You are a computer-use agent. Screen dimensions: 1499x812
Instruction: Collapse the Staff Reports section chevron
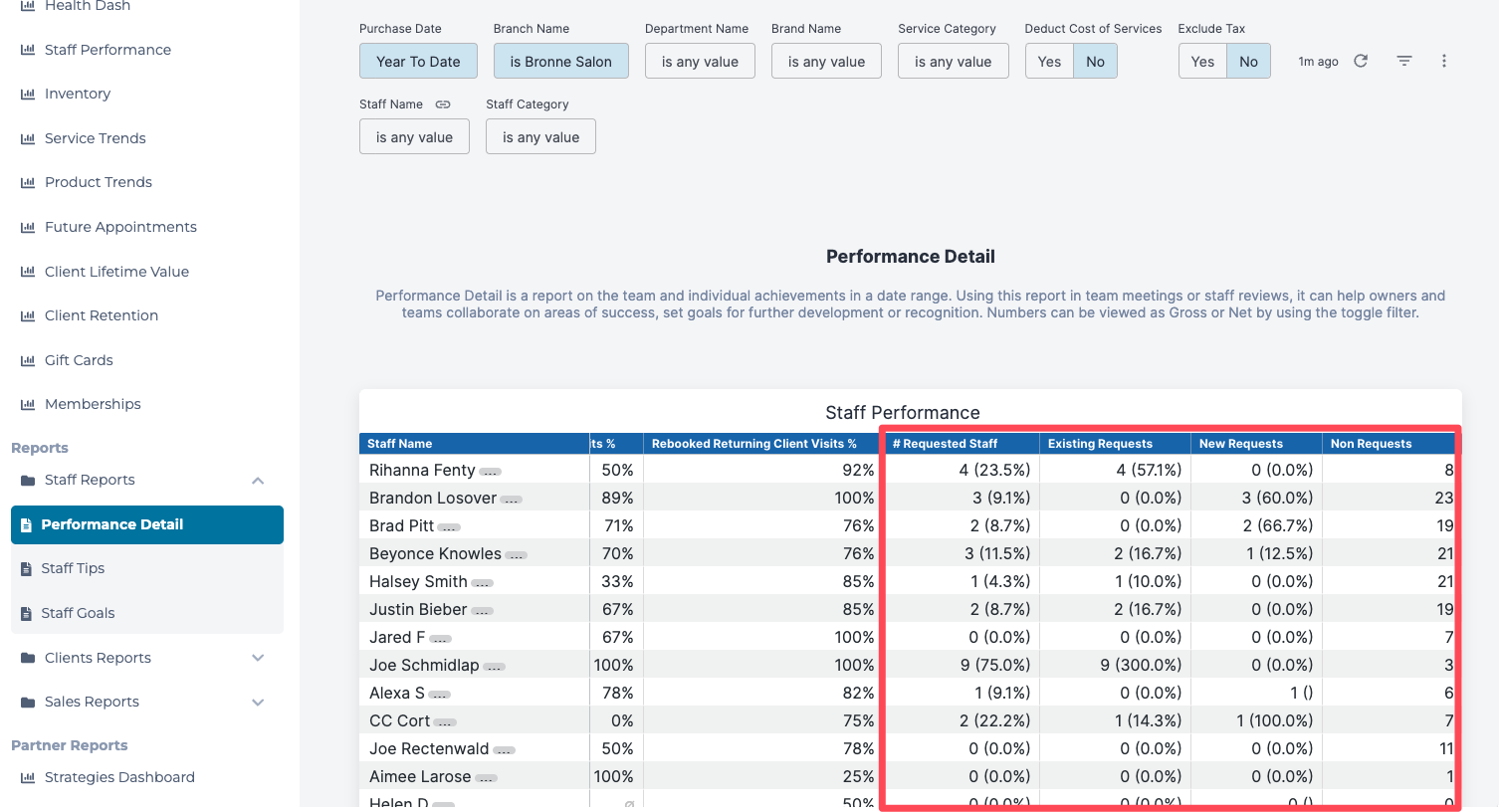[258, 481]
